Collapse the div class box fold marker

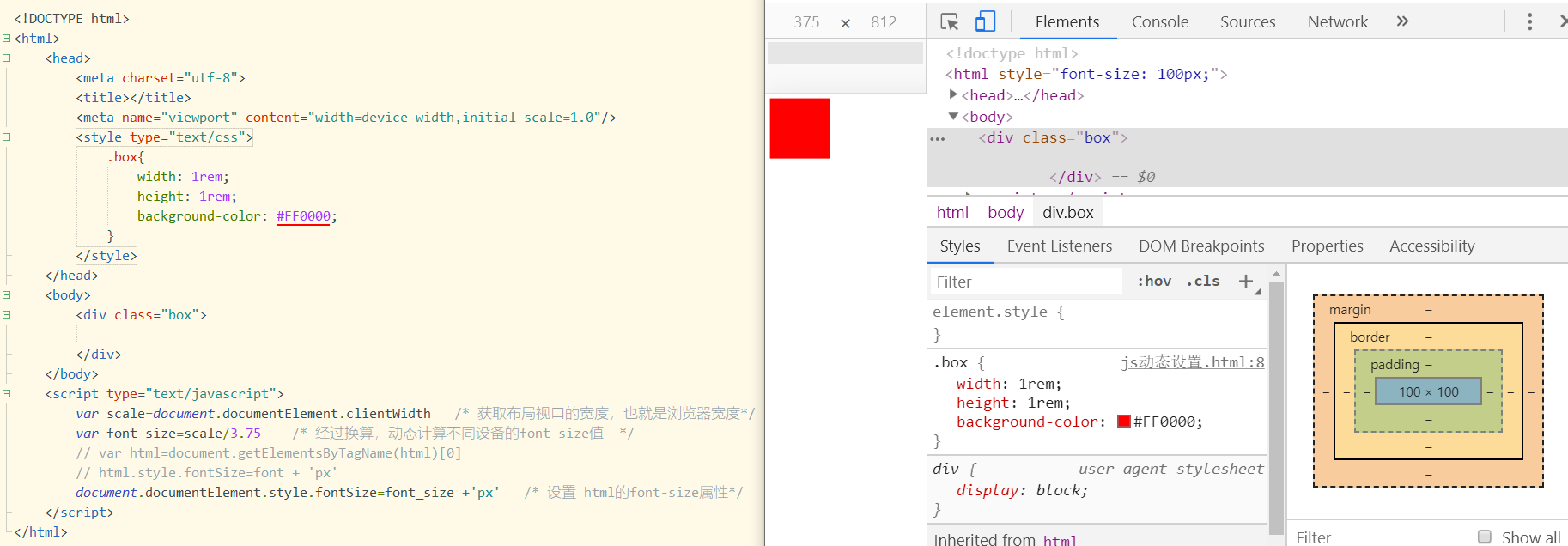tap(6, 314)
